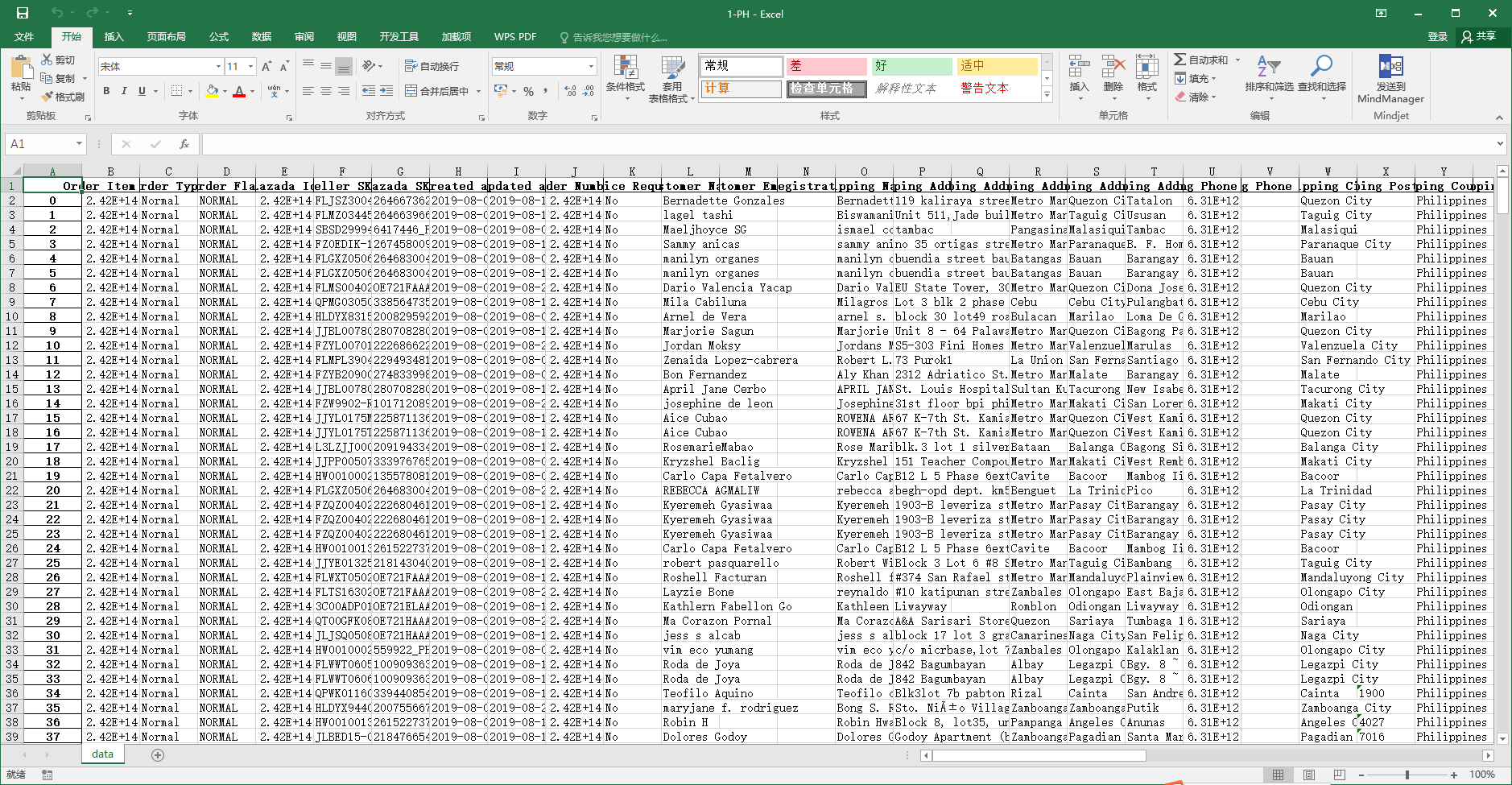Toggle Bold formatting
Image resolution: width=1512 pixels, height=785 pixels.
[106, 91]
